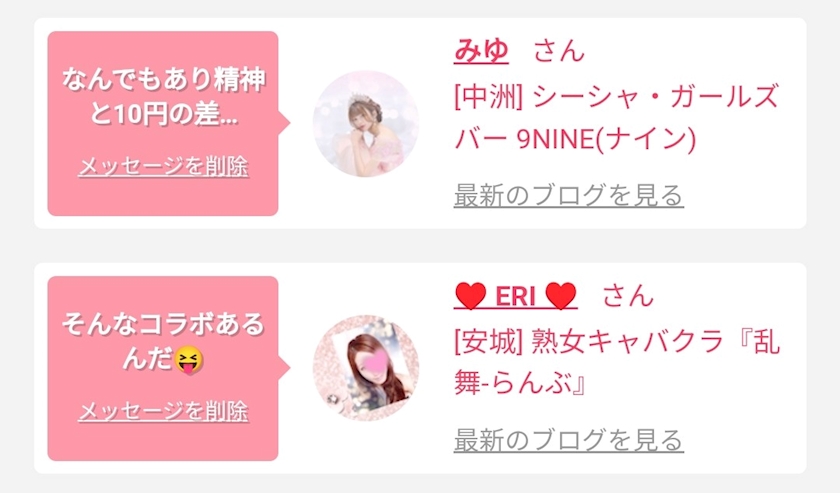View the latest blog of みゆ

[x=568, y=195]
